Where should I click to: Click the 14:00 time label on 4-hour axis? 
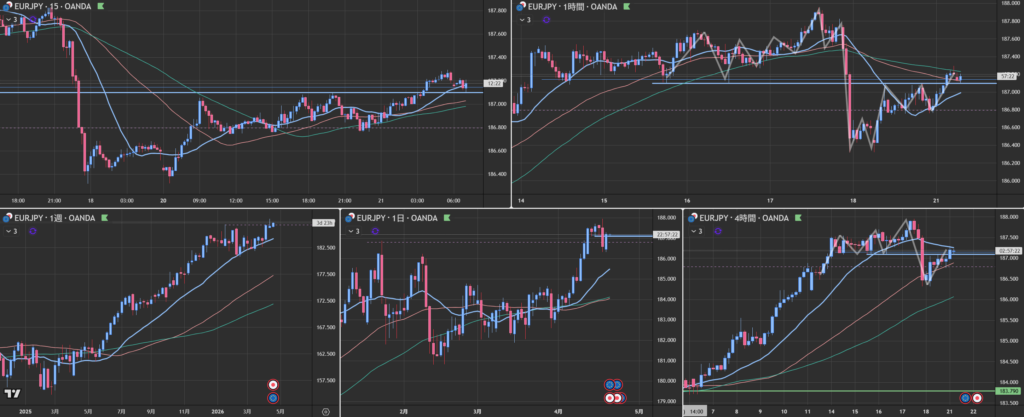click(x=695, y=411)
